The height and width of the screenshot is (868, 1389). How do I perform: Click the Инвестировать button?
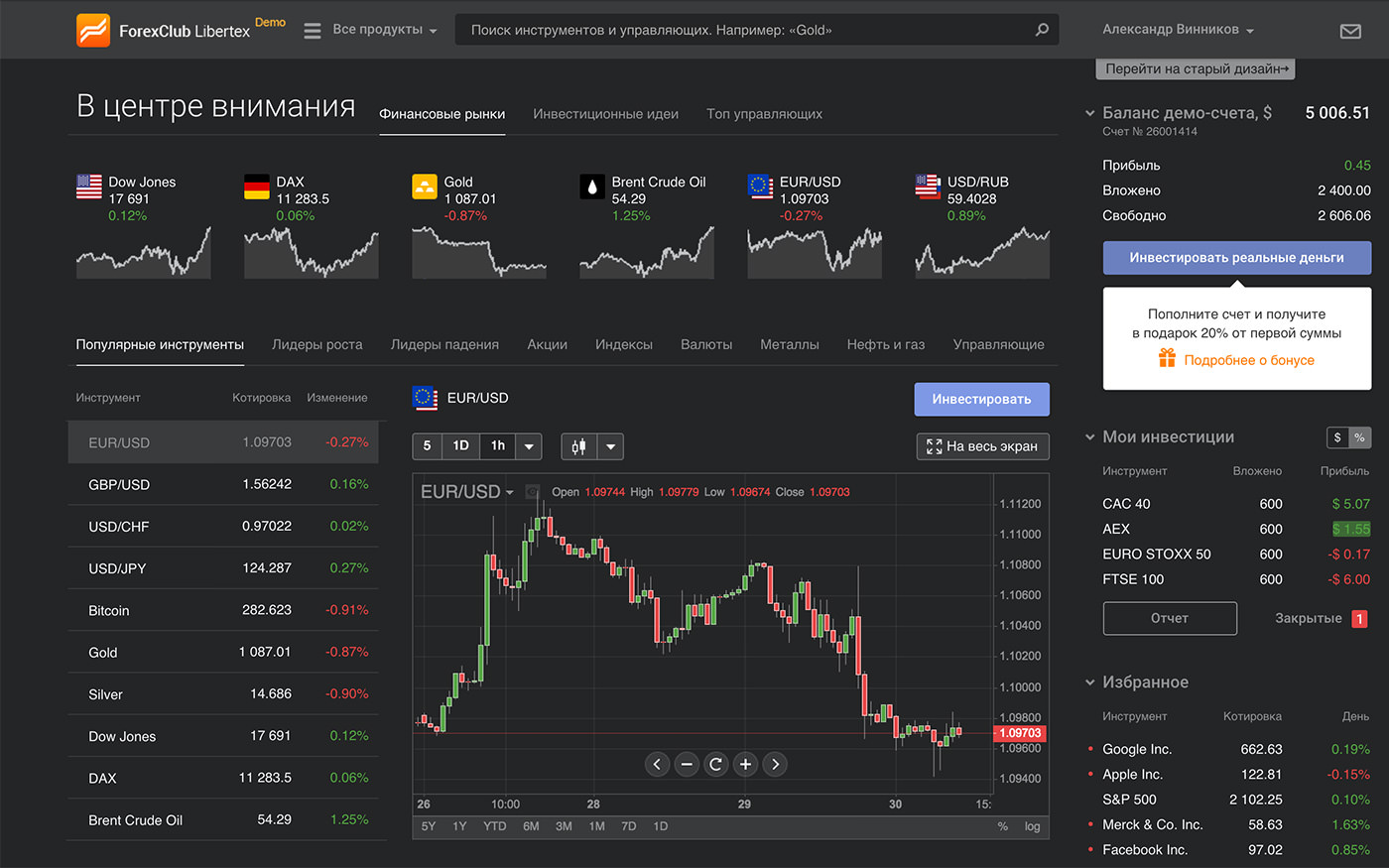coord(981,399)
